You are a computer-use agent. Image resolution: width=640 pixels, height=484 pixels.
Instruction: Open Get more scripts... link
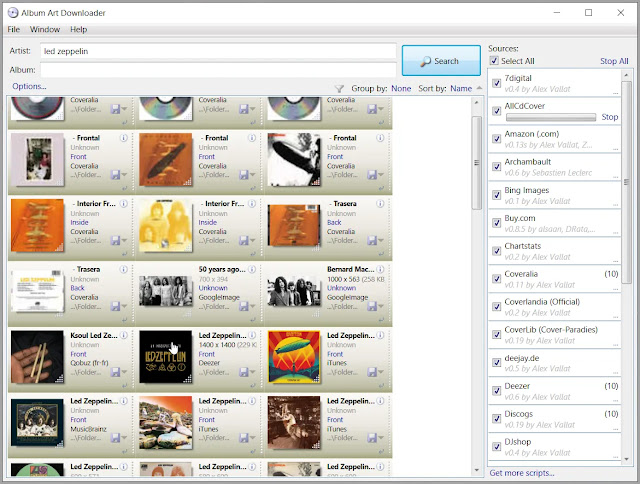pos(522,473)
